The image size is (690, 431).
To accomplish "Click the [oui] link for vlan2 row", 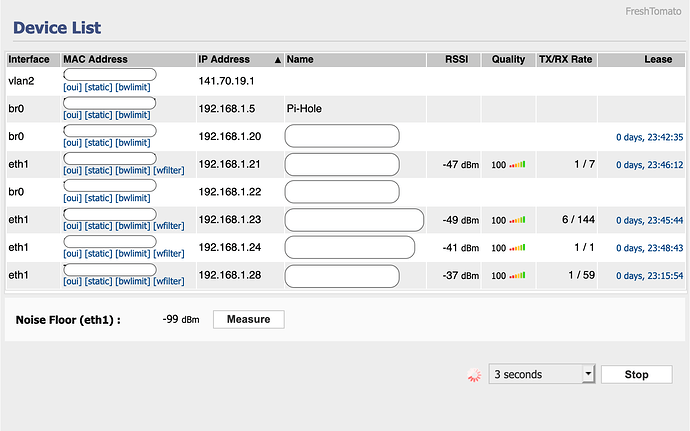I will tap(72, 87).
